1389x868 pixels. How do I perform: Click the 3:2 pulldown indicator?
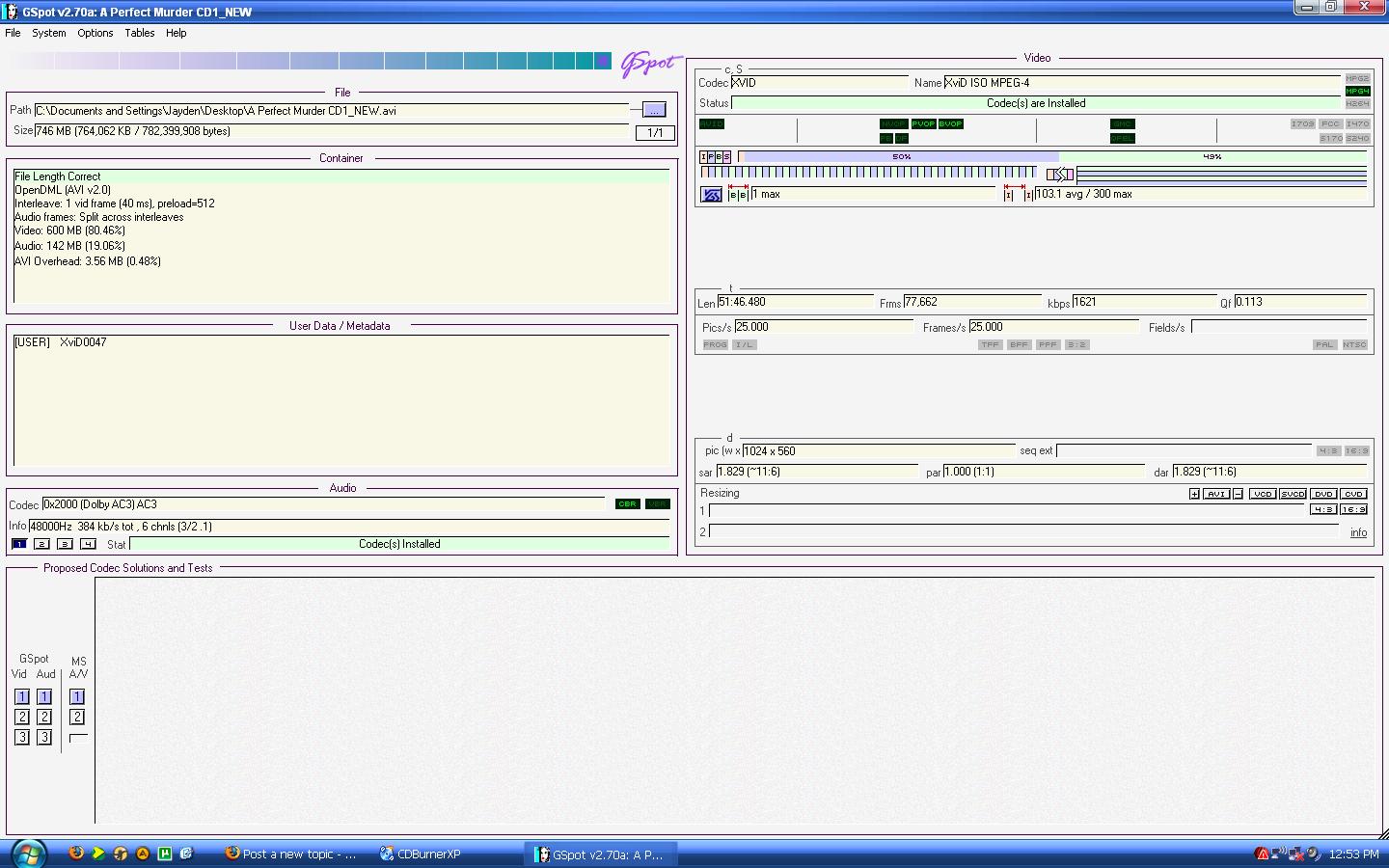1076,344
